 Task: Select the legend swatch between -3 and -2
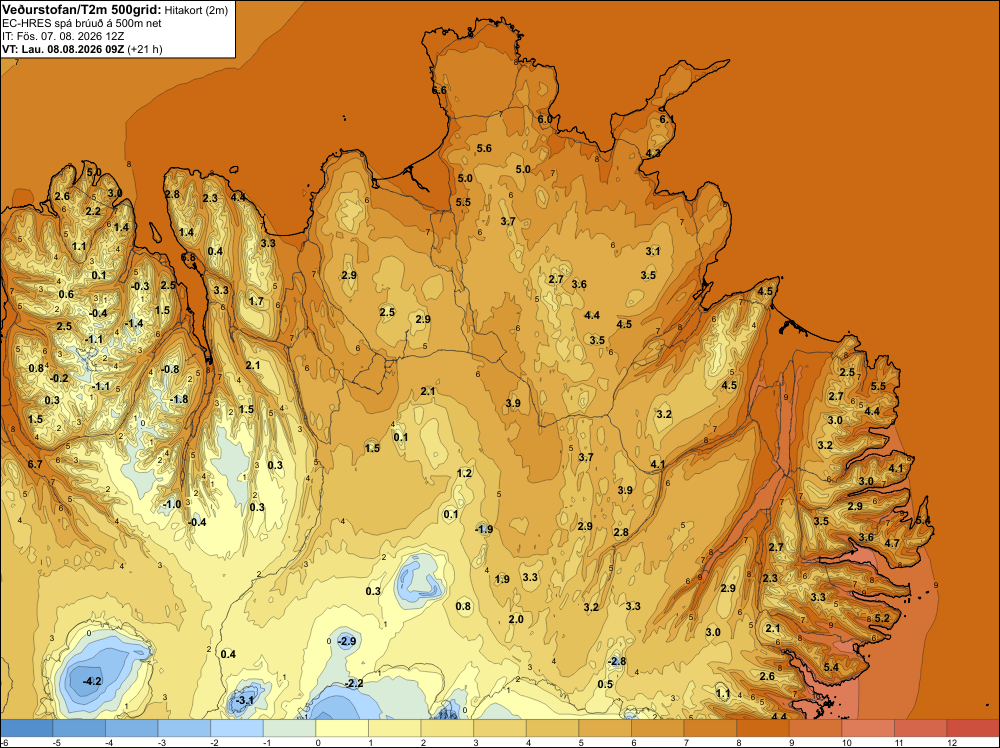coord(184,728)
